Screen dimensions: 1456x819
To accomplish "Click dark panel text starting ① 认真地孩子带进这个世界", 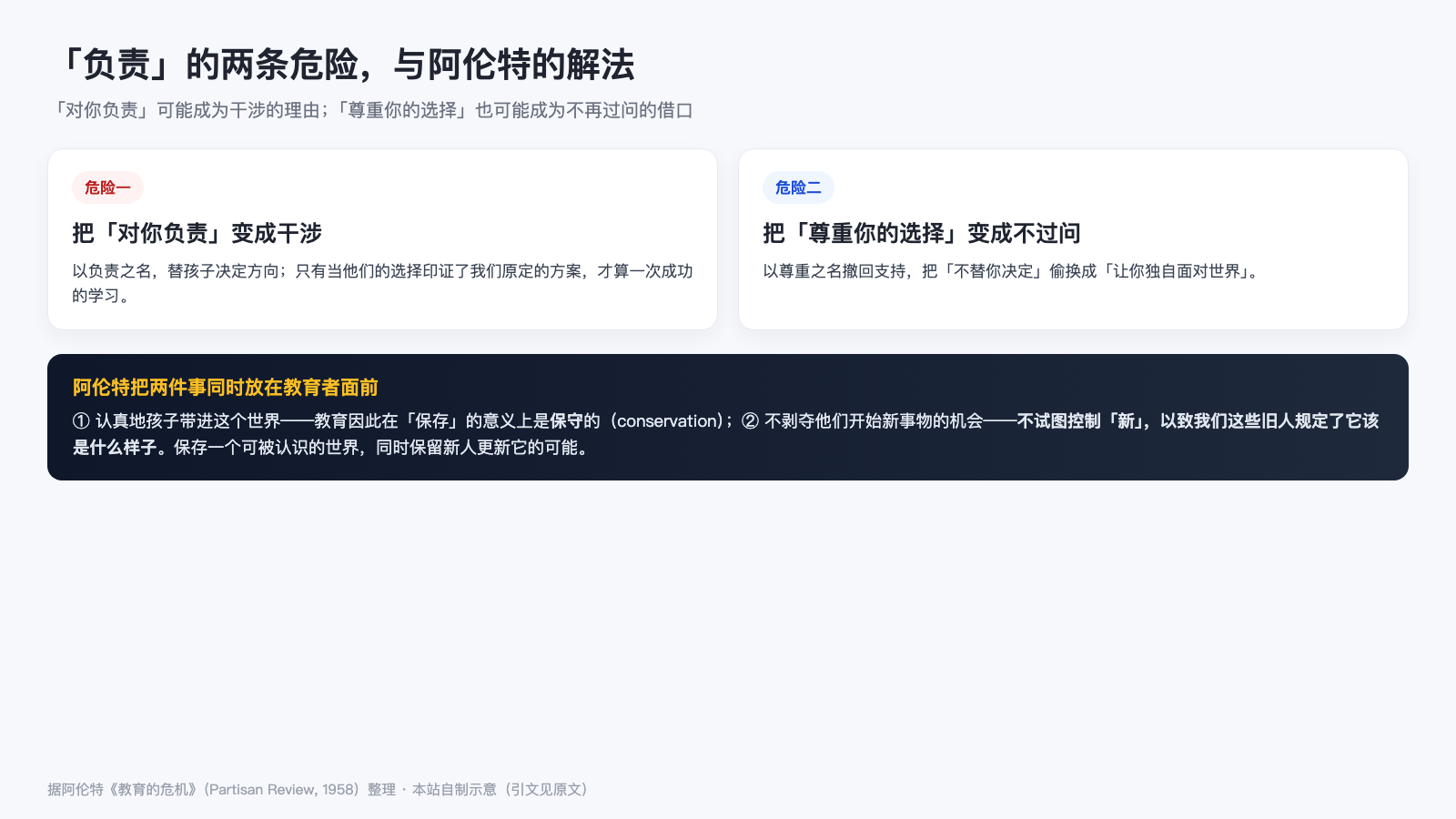I will click(x=726, y=434).
